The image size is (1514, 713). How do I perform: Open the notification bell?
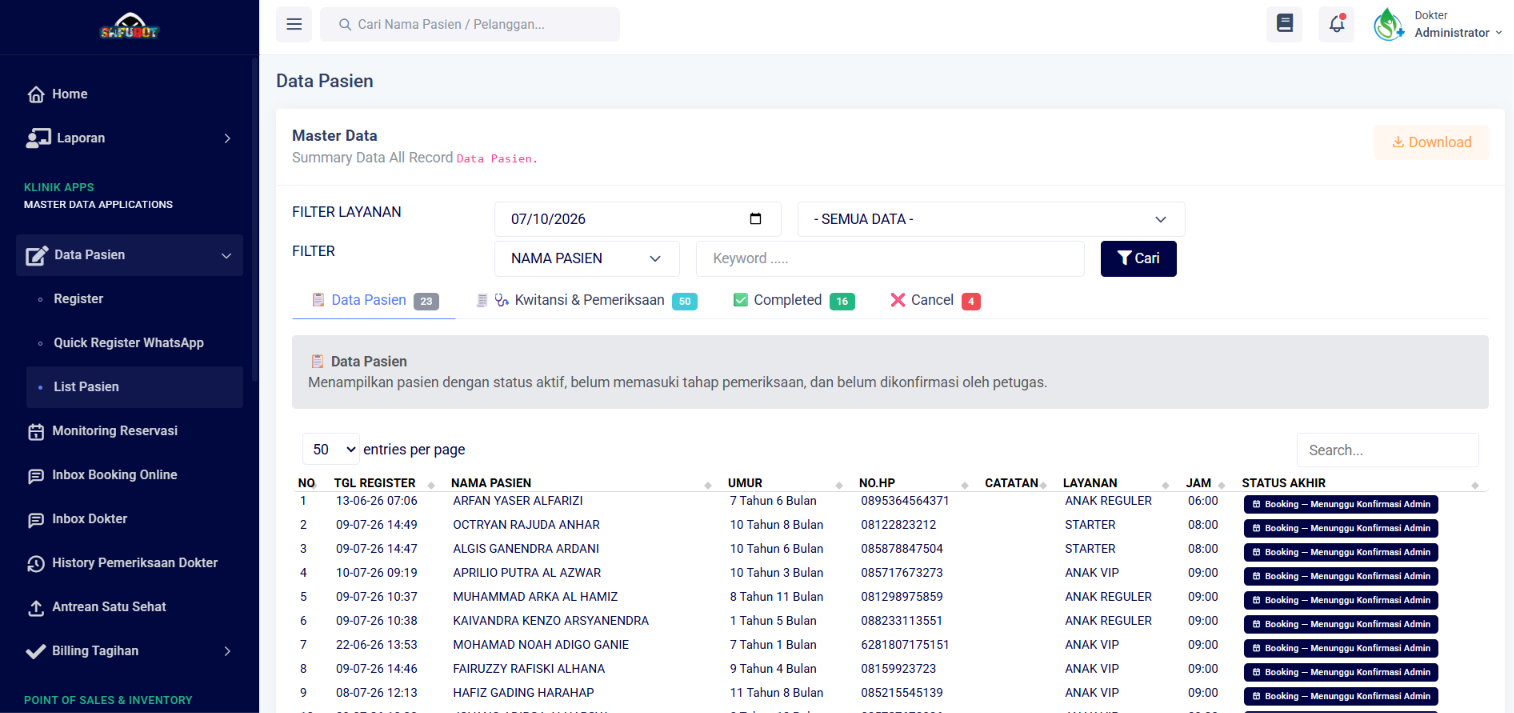[x=1336, y=24]
